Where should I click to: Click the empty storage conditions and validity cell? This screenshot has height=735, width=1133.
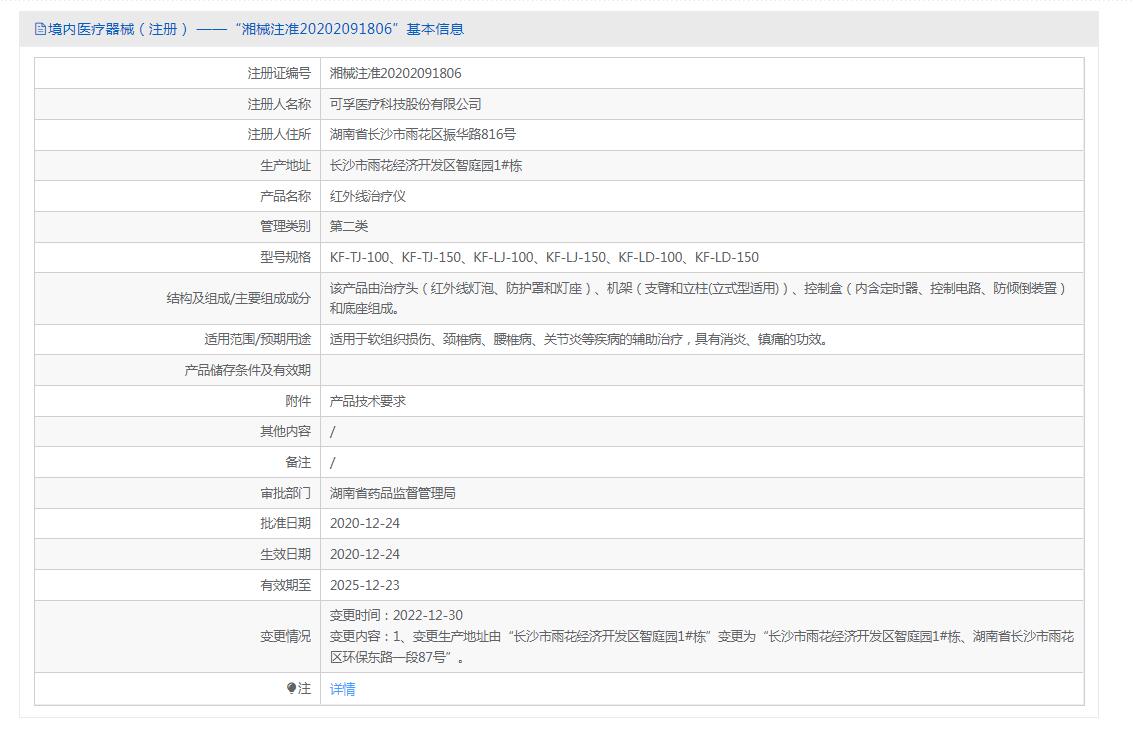(700, 370)
